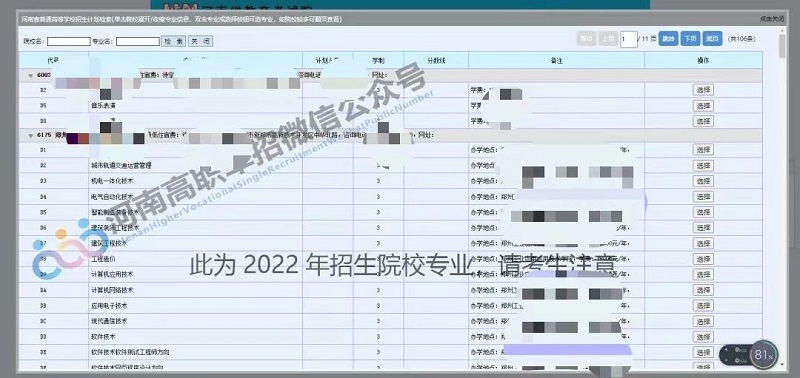Select the 音乐表演 major row button

[x=703, y=106]
